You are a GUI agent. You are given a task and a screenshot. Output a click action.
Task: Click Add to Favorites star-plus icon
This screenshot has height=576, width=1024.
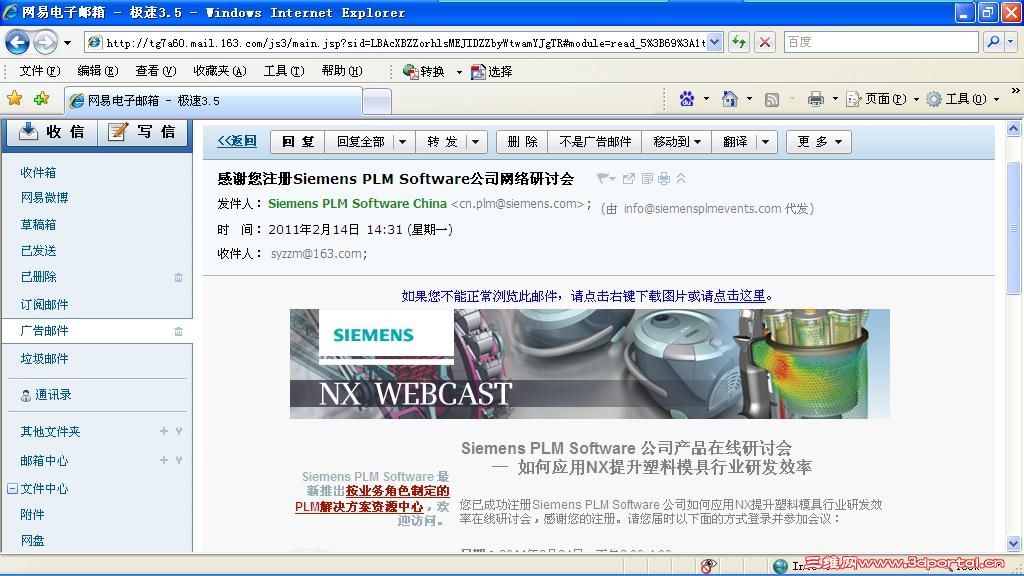click(x=42, y=99)
